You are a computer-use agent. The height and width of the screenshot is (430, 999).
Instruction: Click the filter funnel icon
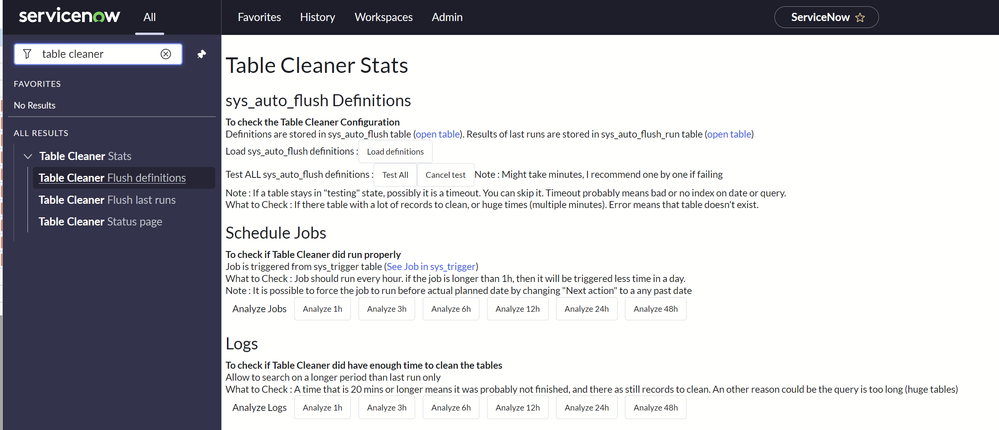click(26, 54)
